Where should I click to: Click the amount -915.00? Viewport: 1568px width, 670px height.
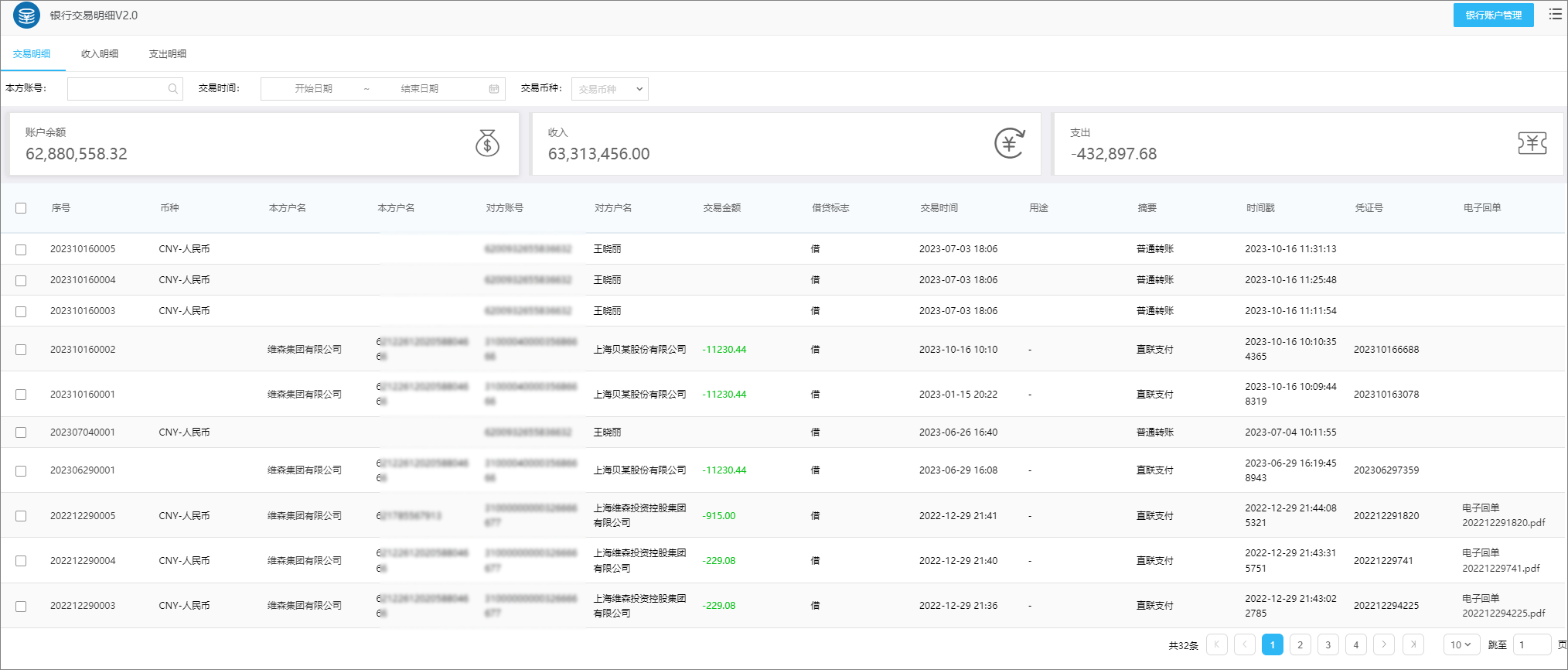pos(719,516)
